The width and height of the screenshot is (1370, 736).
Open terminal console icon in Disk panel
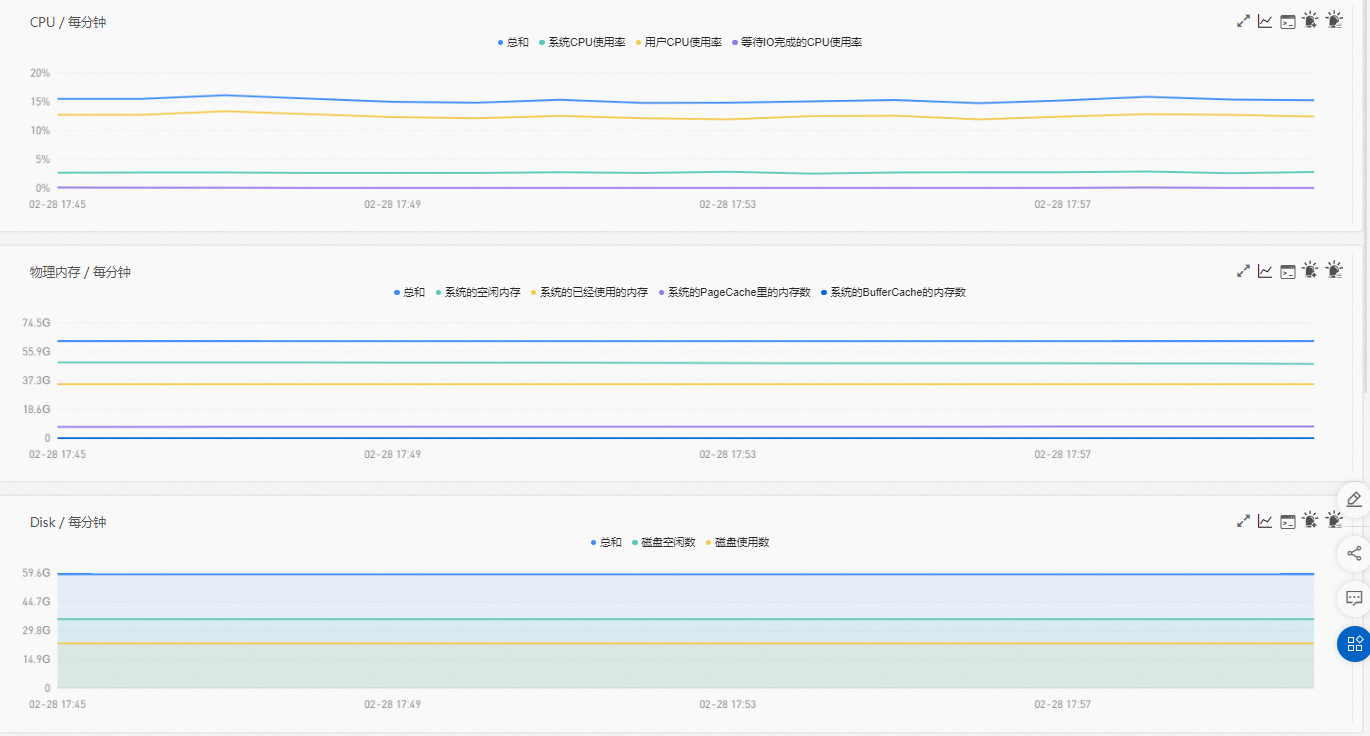[x=1288, y=521]
